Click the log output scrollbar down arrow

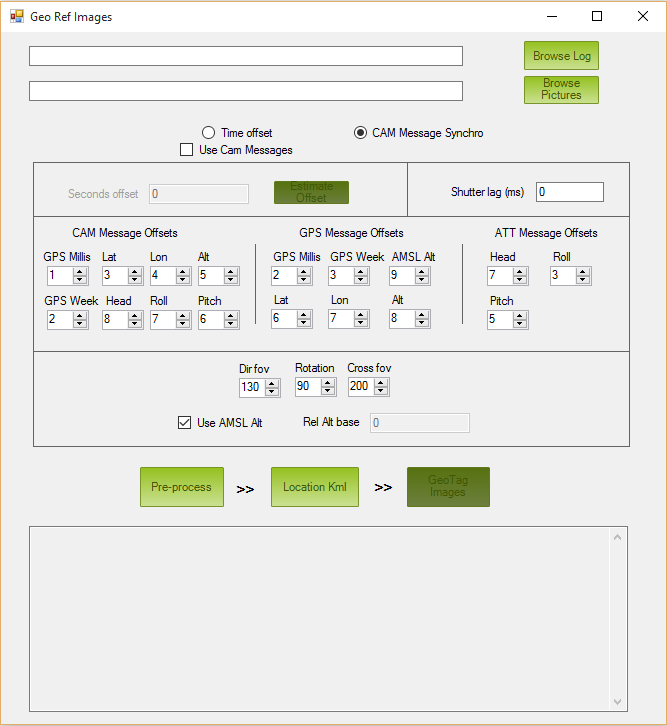(x=617, y=701)
